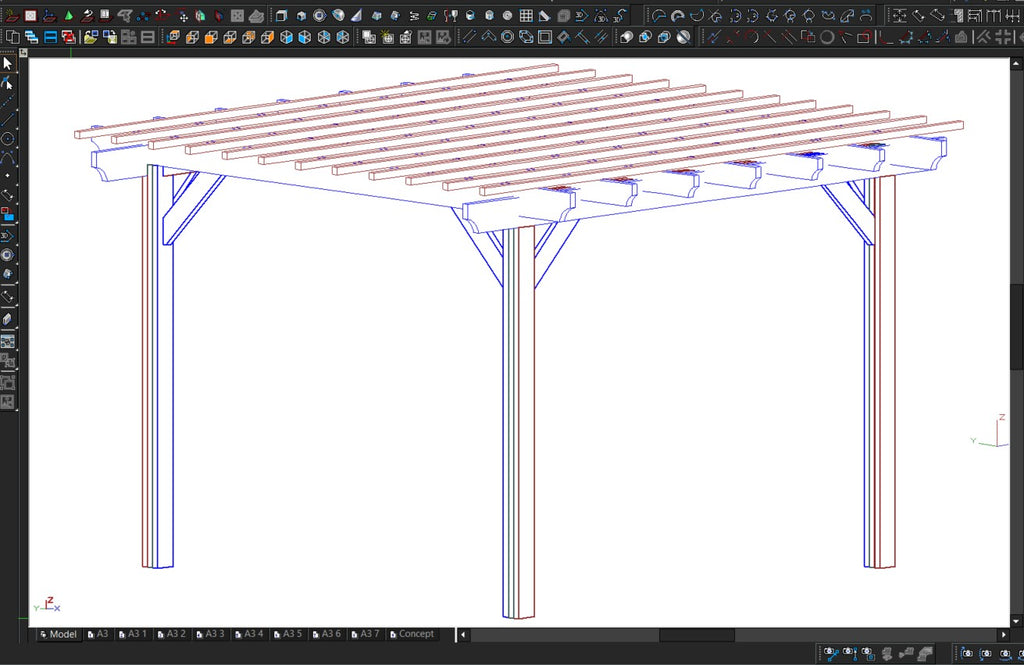
Task: Open the A3 4 layout tab
Action: click(249, 634)
